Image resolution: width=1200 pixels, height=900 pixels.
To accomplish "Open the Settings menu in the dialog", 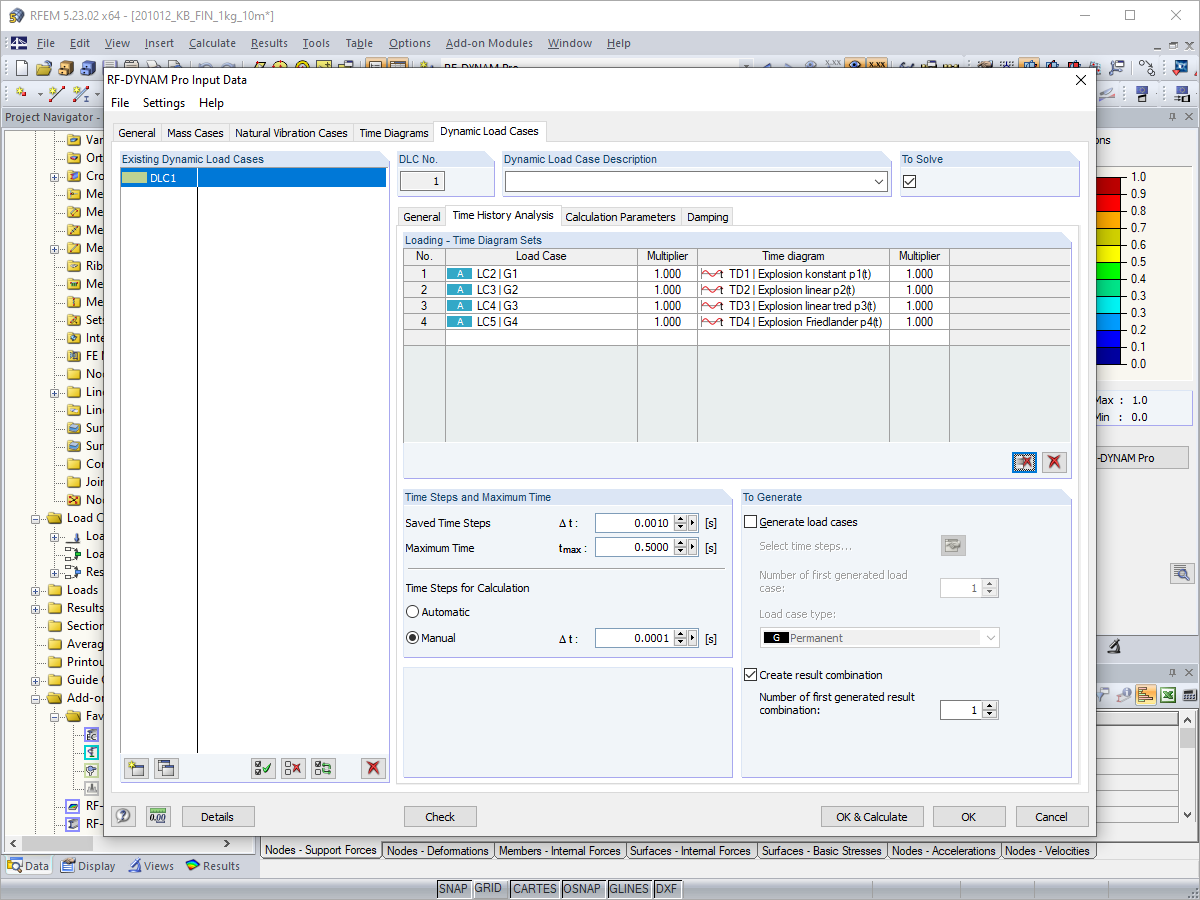I will (x=163, y=103).
